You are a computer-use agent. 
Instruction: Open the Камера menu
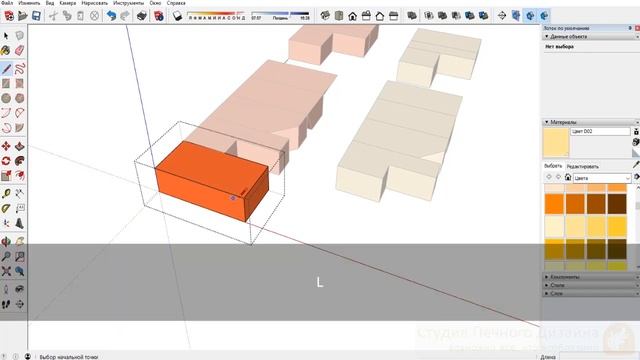click(x=68, y=3)
